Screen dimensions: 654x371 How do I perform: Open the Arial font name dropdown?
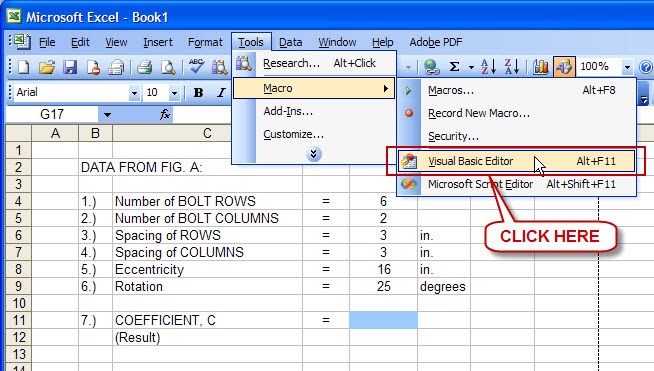pos(134,93)
